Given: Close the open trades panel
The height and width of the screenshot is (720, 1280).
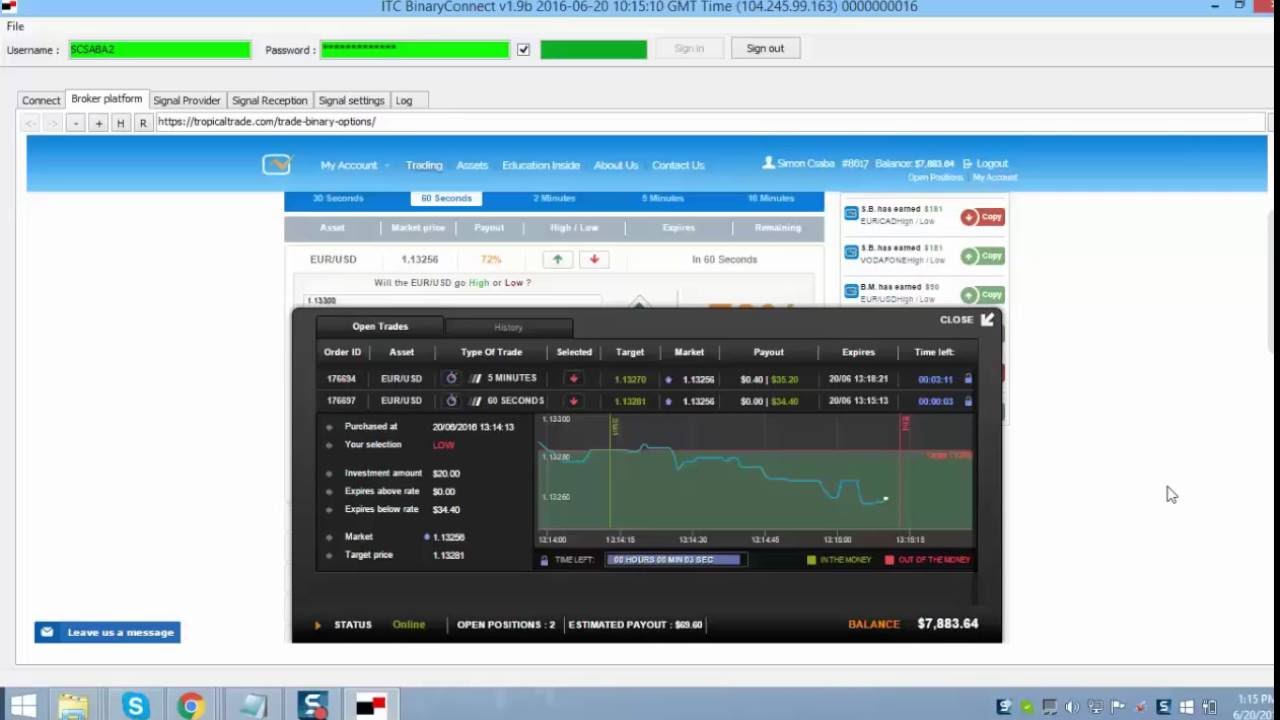Looking at the screenshot, I should [967, 320].
